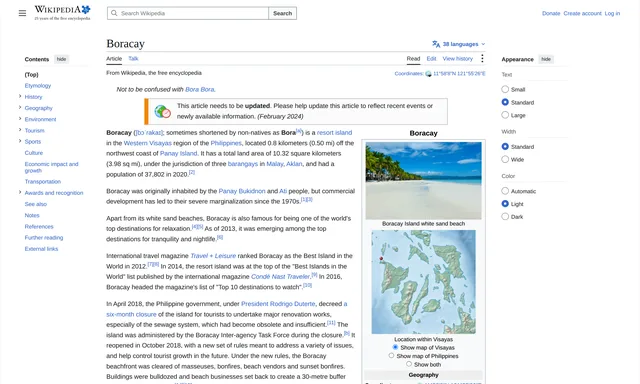Open the Condé Nast Traveler link
640x384 pixels.
[x=280, y=276]
